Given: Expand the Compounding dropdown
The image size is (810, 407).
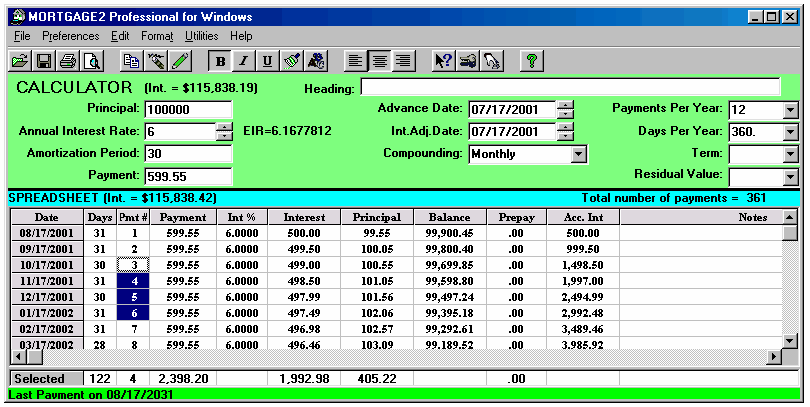Looking at the screenshot, I should pos(578,154).
